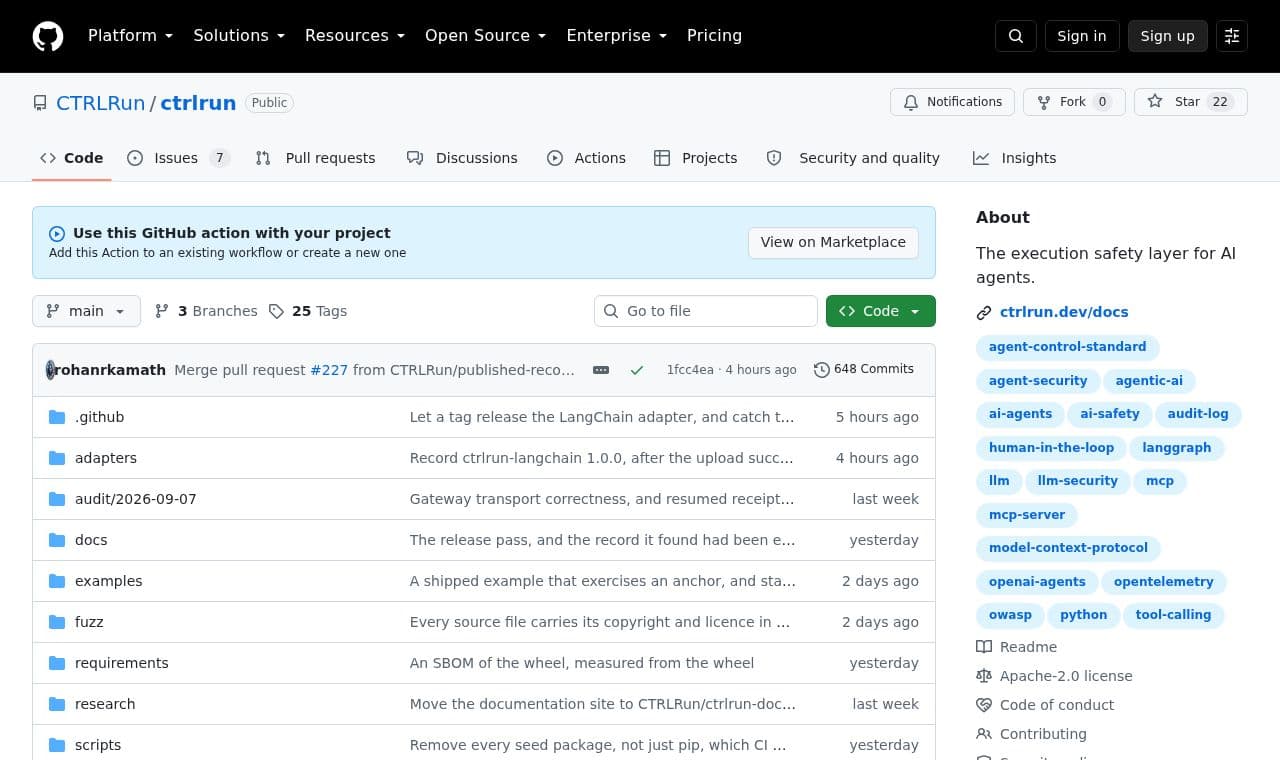Expand the Enterprise menu
Screen dimensions: 1280x760
point(617,36)
